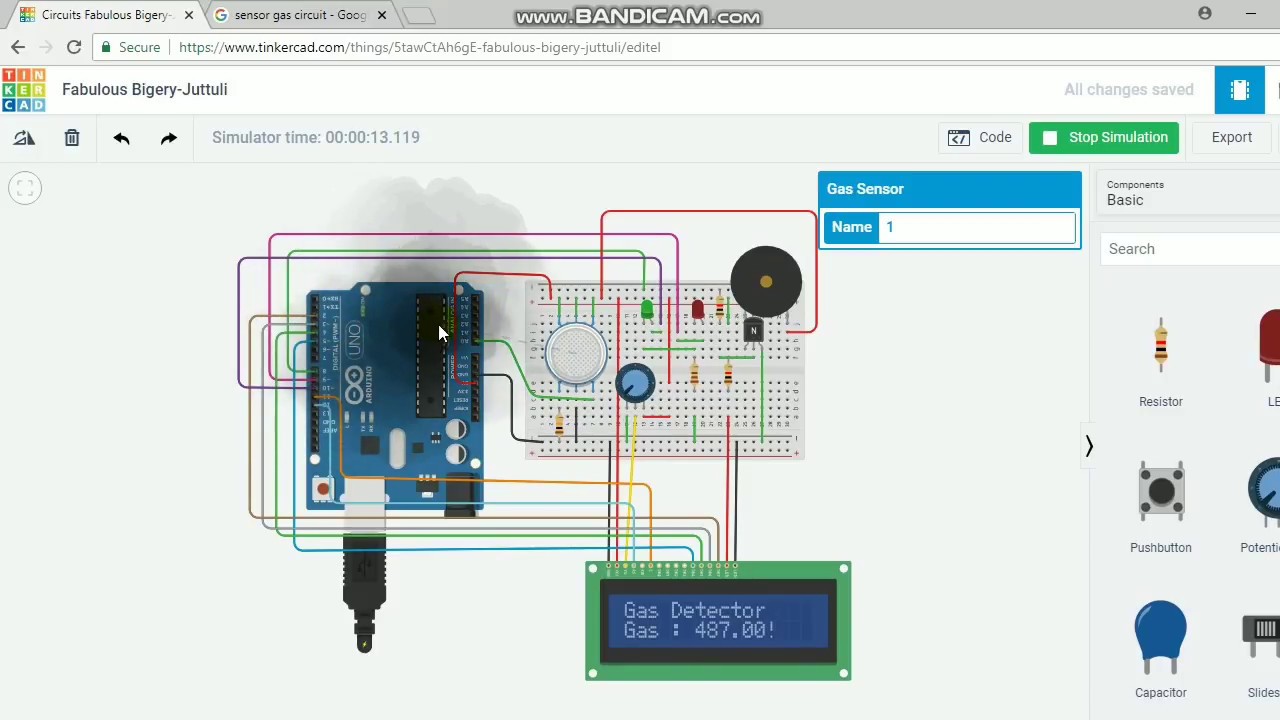Viewport: 1280px width, 720px height.
Task: Redo the last action
Action: [169, 138]
